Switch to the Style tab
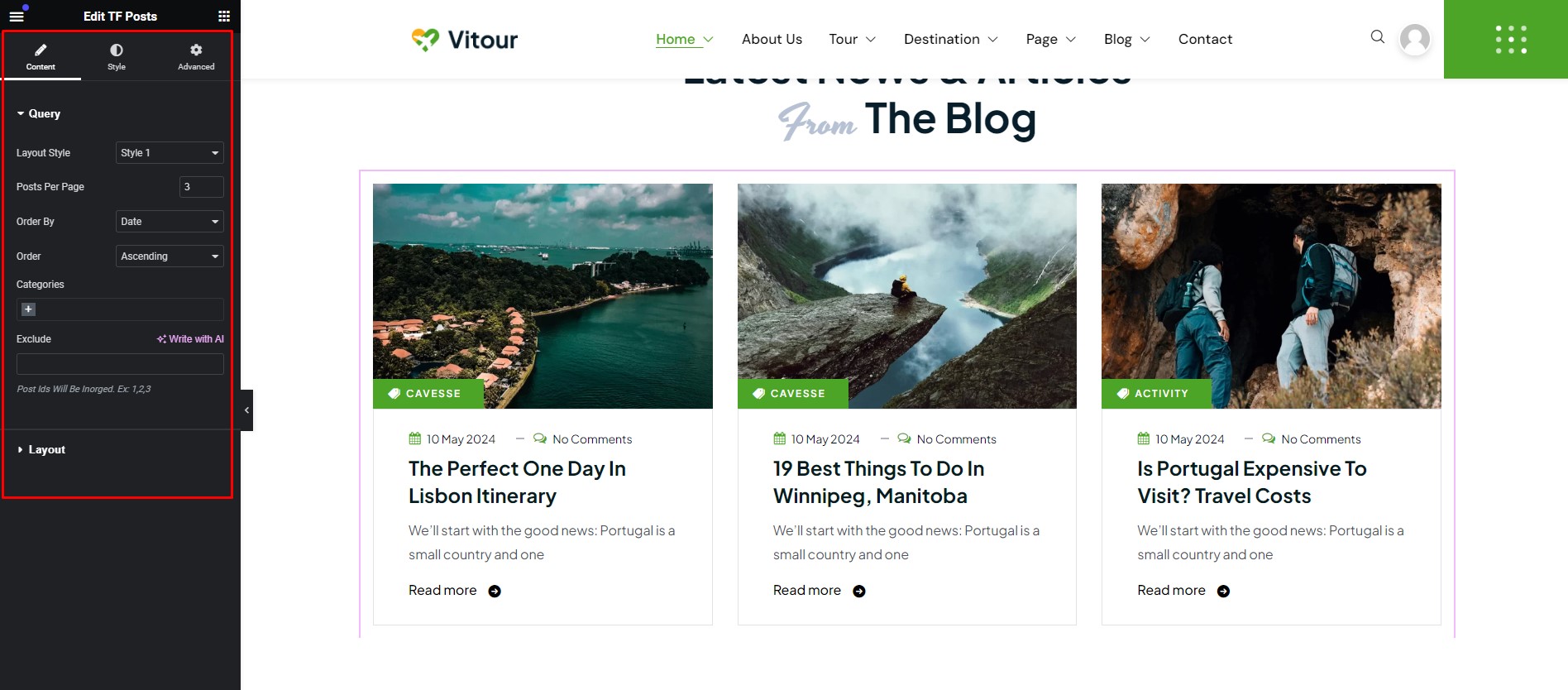 [x=117, y=56]
